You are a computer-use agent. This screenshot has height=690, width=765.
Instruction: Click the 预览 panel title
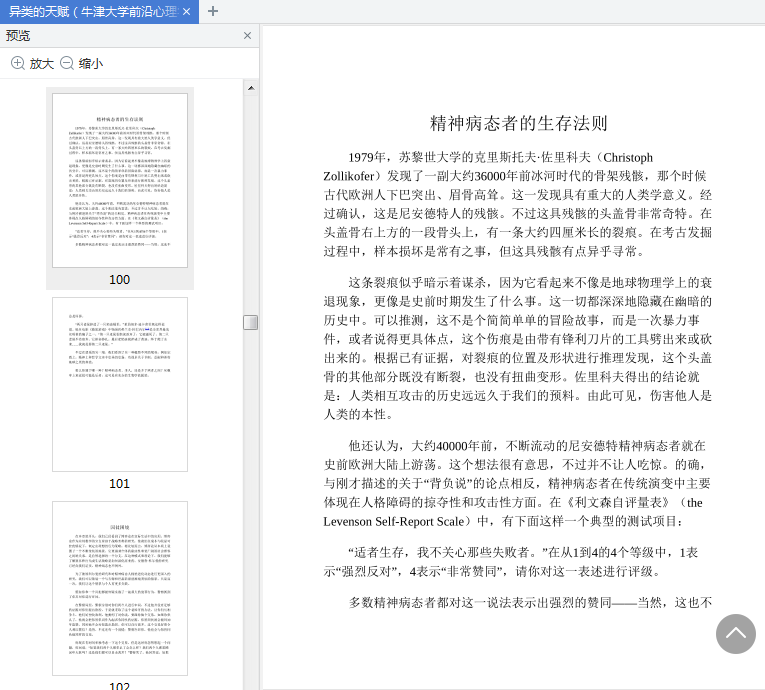(18, 36)
